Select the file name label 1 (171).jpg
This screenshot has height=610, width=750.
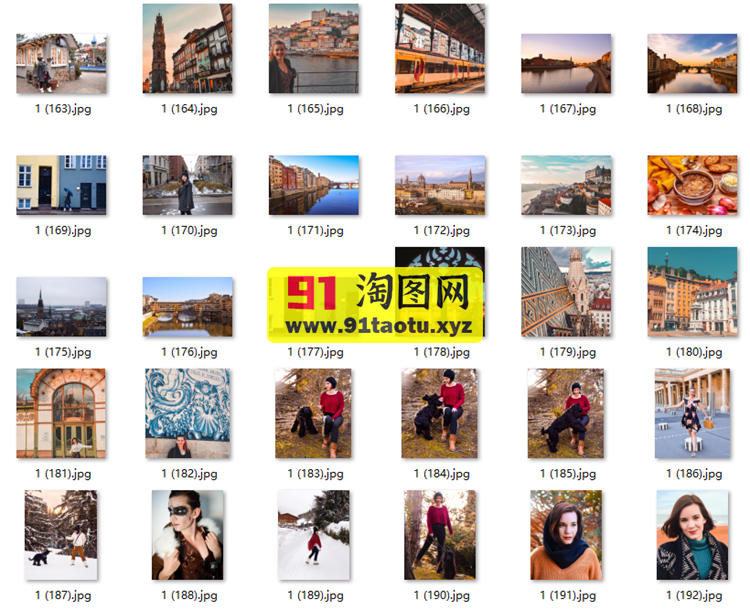[316, 231]
